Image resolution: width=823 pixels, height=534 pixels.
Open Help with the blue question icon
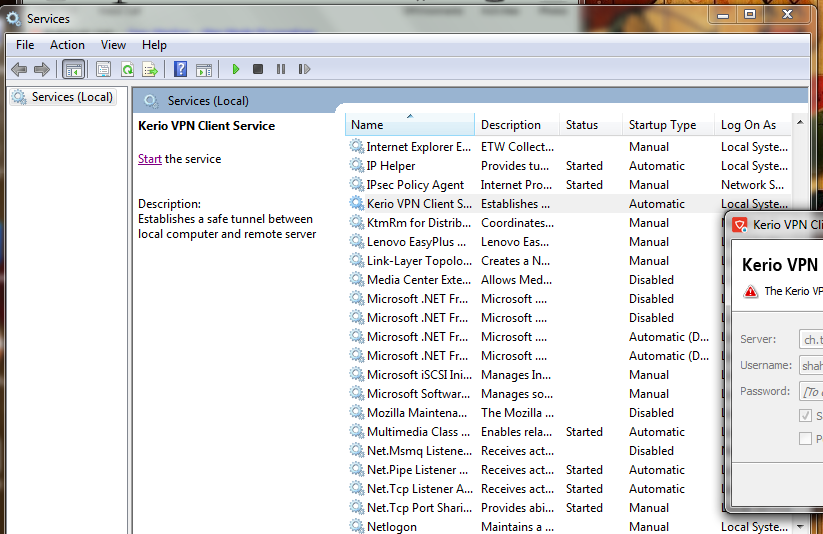(180, 69)
